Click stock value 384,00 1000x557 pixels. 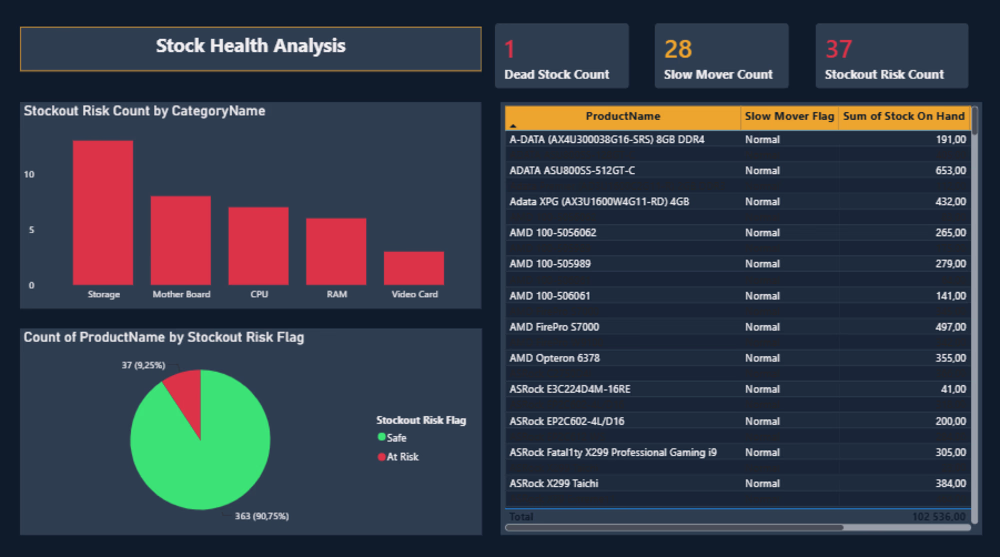point(950,484)
